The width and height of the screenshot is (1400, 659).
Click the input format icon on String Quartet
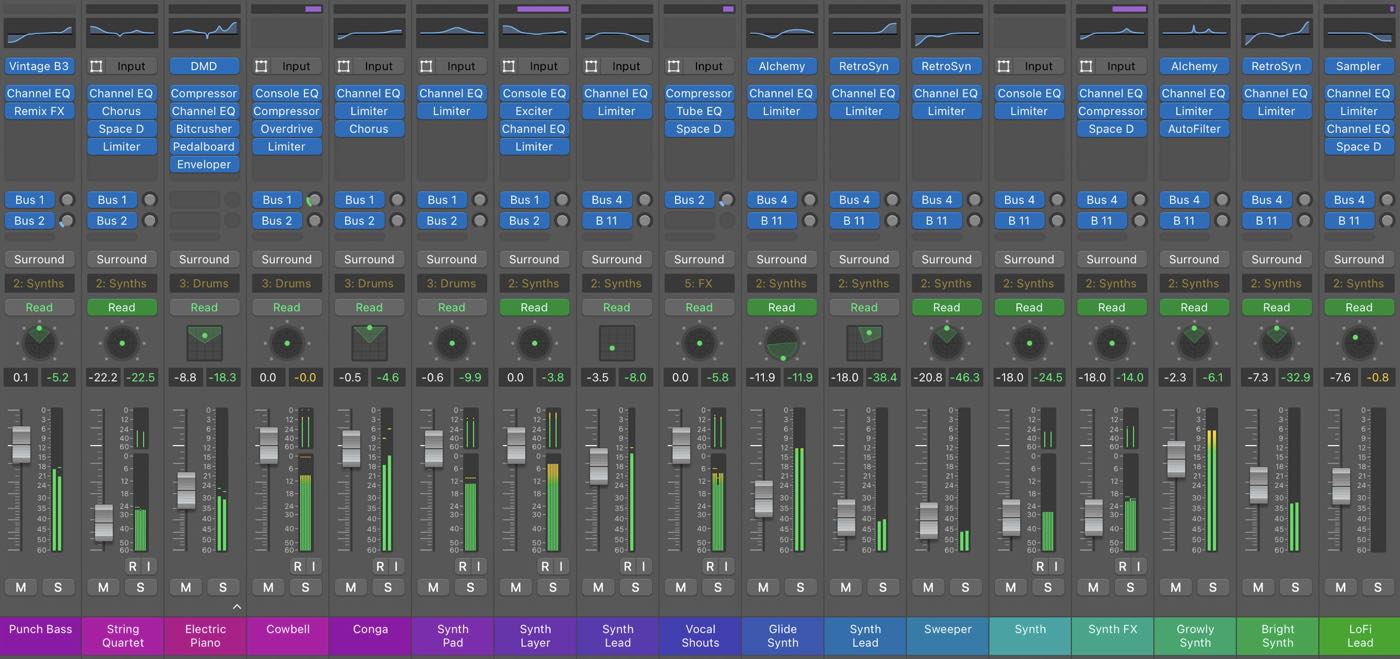click(97, 66)
